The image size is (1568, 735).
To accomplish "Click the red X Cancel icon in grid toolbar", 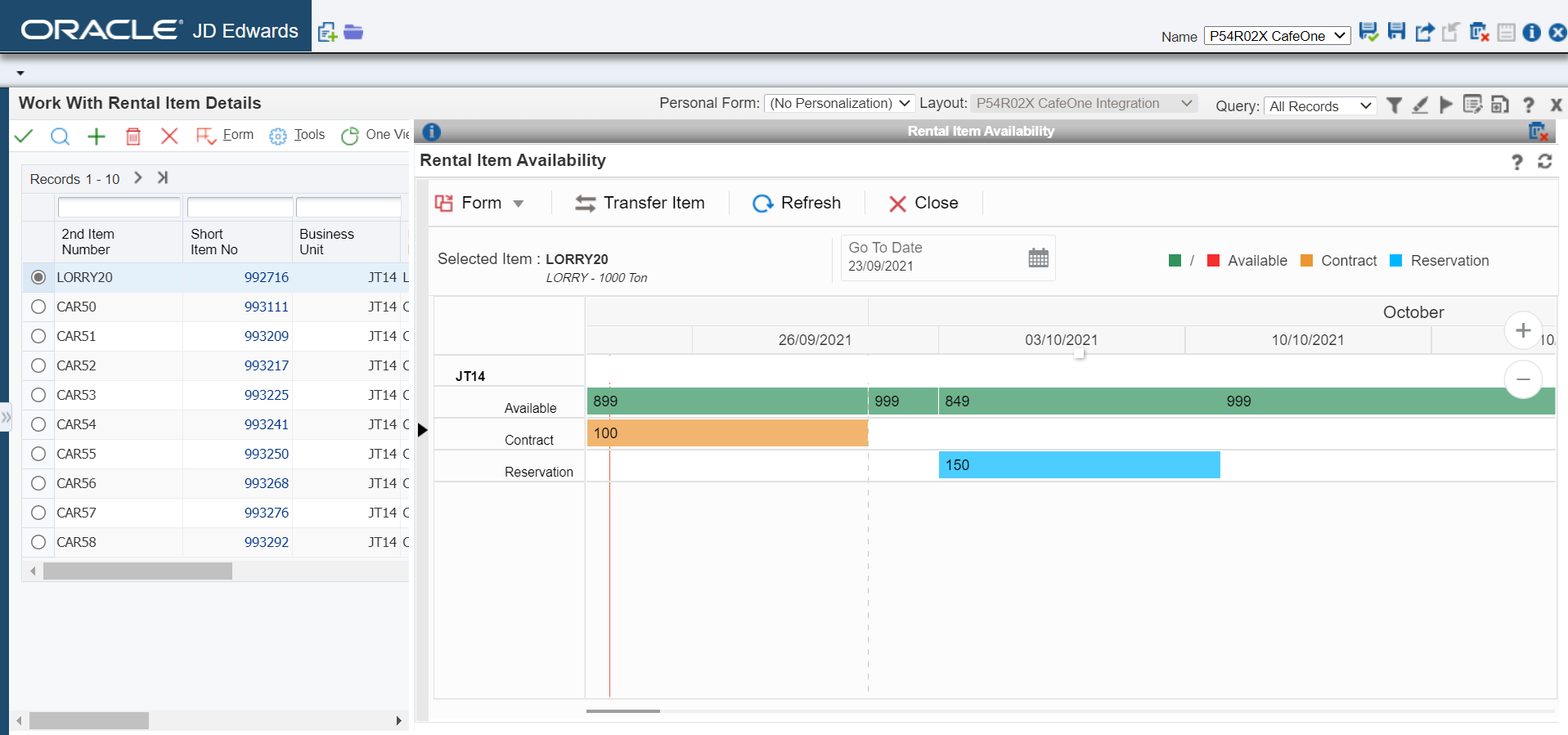I will point(169,136).
